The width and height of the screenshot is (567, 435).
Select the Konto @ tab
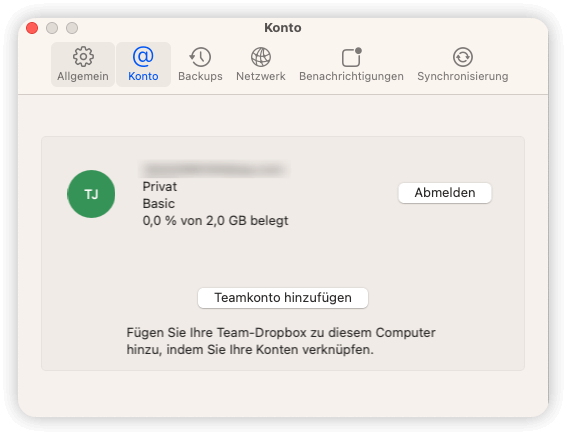click(x=143, y=64)
